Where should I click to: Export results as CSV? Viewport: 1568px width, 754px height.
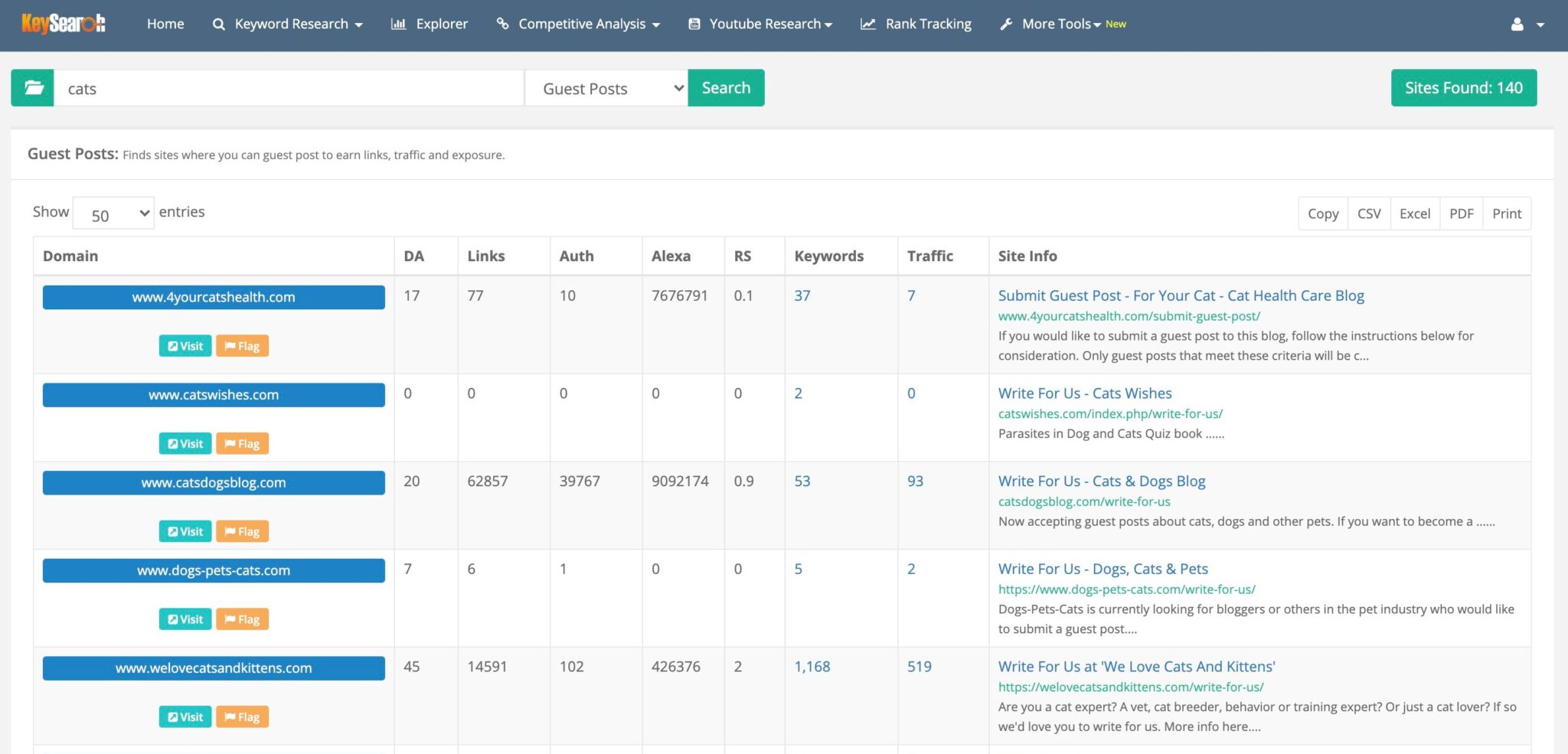pos(1369,214)
